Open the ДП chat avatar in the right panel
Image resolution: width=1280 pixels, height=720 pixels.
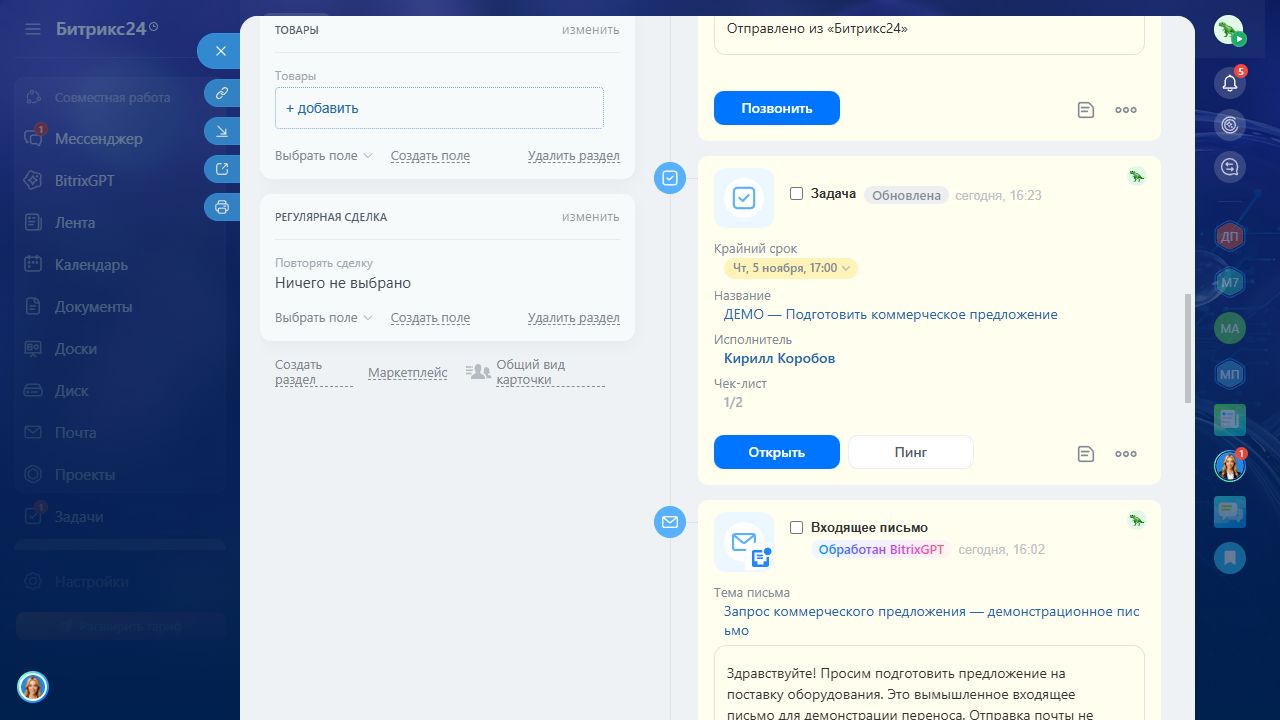point(1230,237)
